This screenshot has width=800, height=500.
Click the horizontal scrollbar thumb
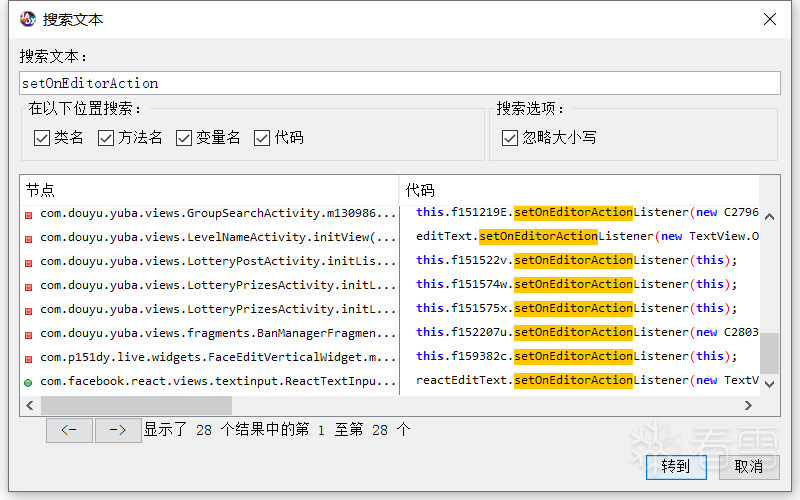[x=136, y=406]
